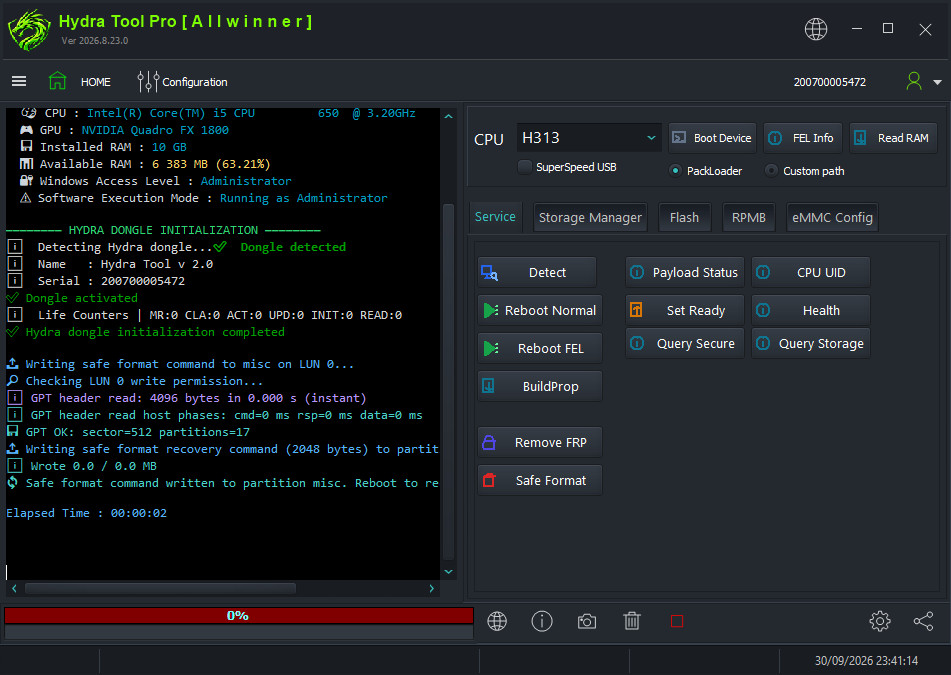The width and height of the screenshot is (951, 675).
Task: Click the CPU UID button
Action: tap(811, 272)
